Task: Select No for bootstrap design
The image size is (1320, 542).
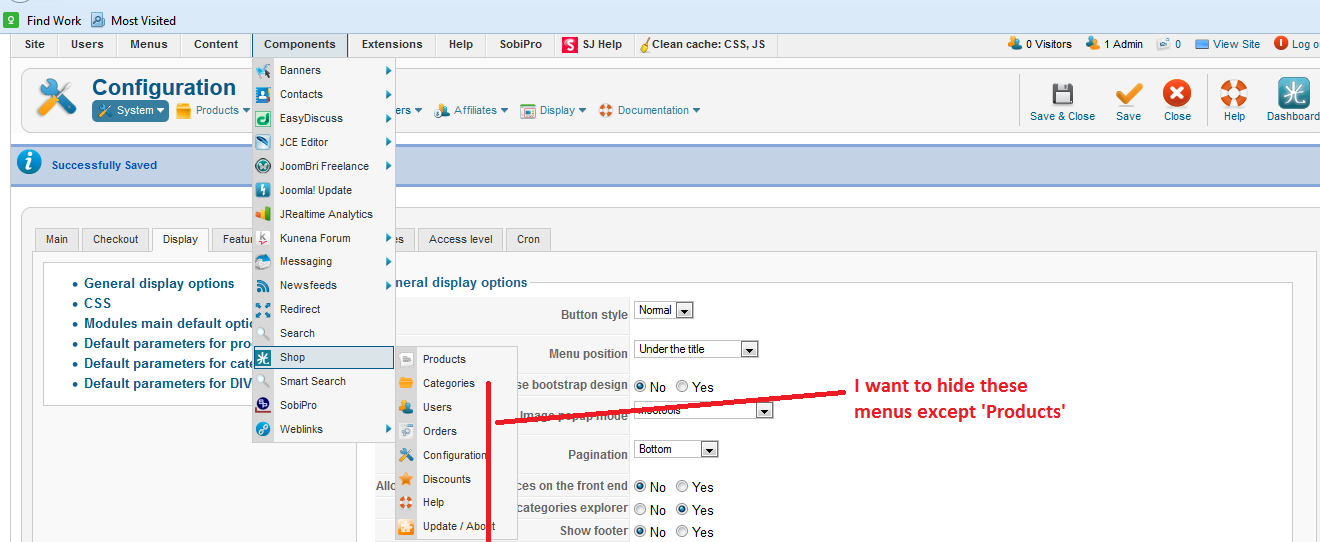Action: 641,387
